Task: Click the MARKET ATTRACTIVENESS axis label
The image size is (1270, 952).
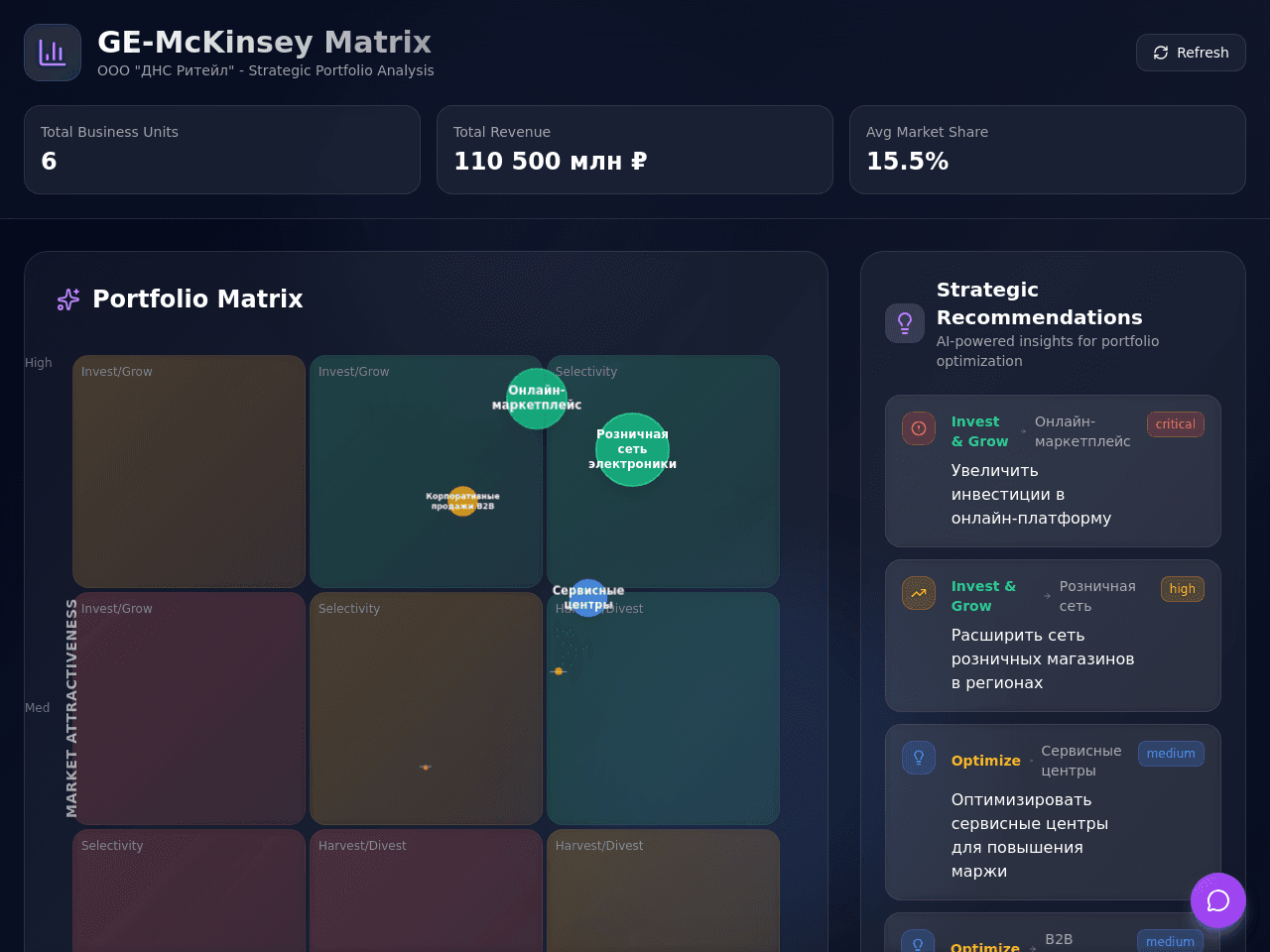Action: coord(71,708)
